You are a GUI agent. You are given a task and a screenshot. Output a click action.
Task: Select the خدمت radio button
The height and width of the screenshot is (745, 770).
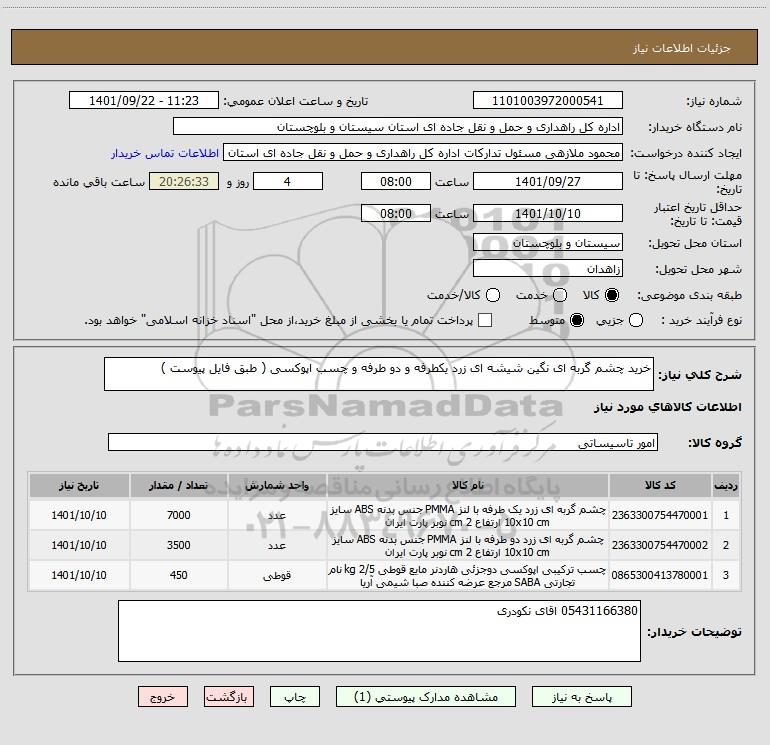(560, 295)
